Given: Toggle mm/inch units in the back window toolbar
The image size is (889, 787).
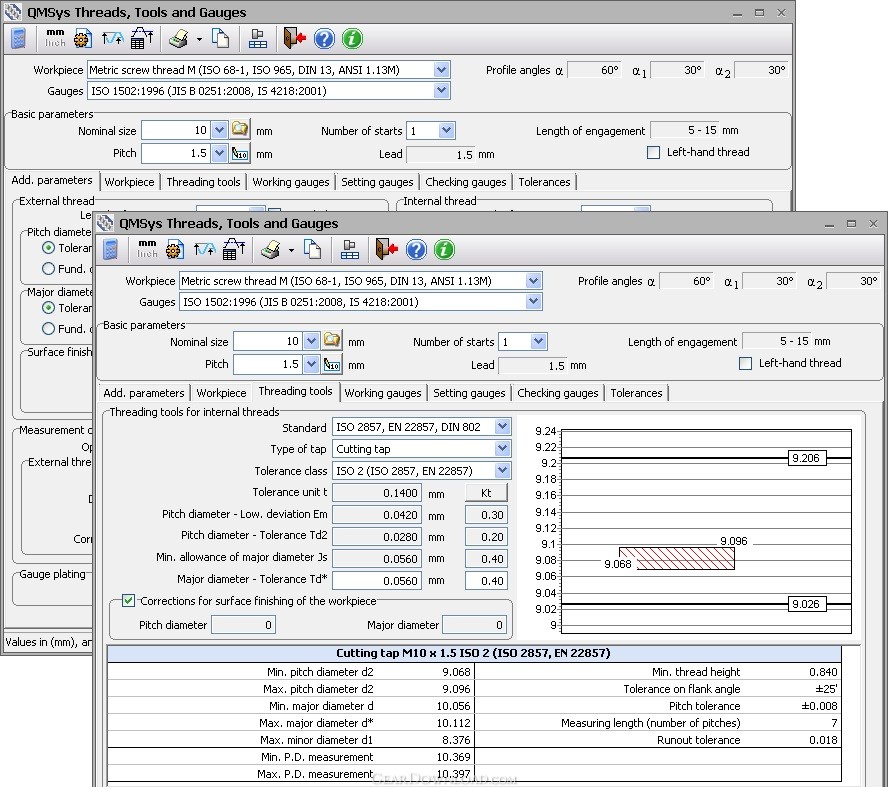Looking at the screenshot, I should pos(55,38).
